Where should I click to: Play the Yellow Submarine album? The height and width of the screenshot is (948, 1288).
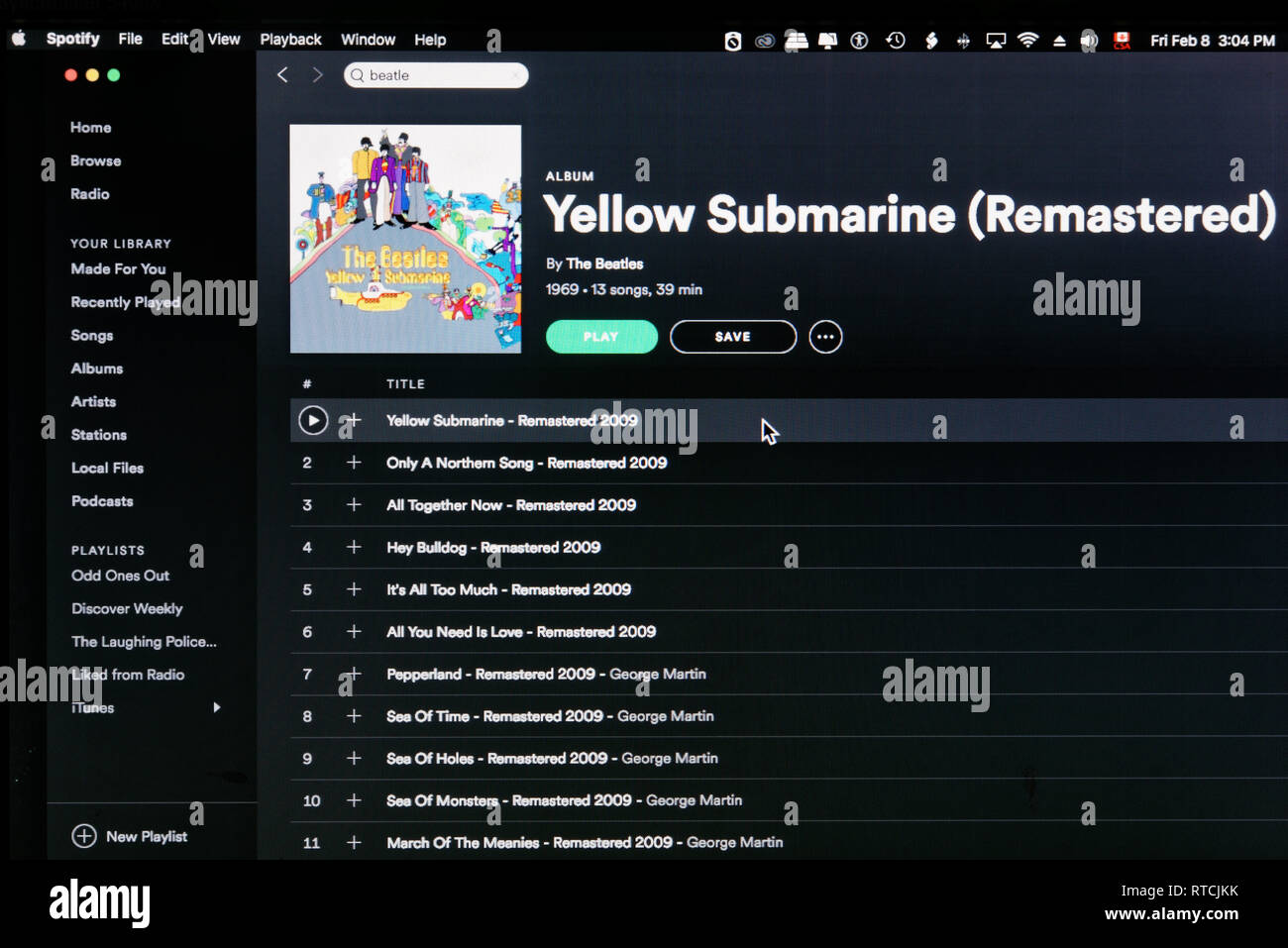coord(601,337)
